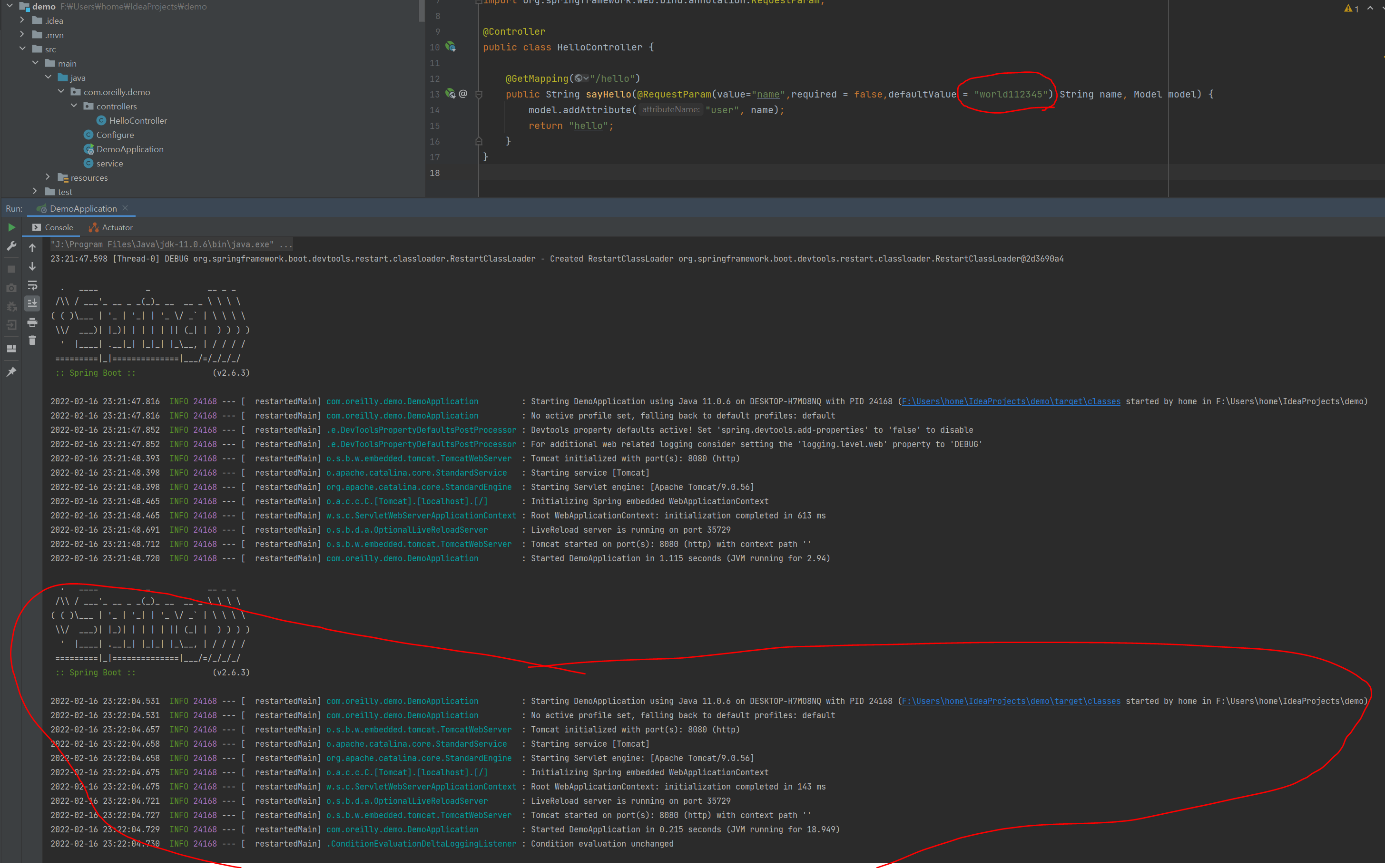The image size is (1385, 868).
Task: Select HelloController in the project tree
Action: (x=138, y=120)
